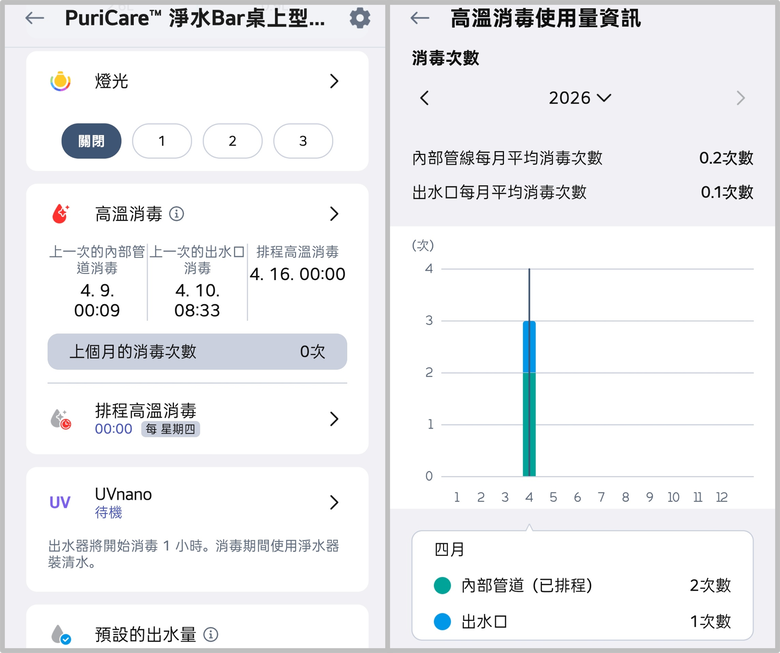This screenshot has height=653, width=780.
Task: Open the 2026 year dropdown
Action: point(580,98)
